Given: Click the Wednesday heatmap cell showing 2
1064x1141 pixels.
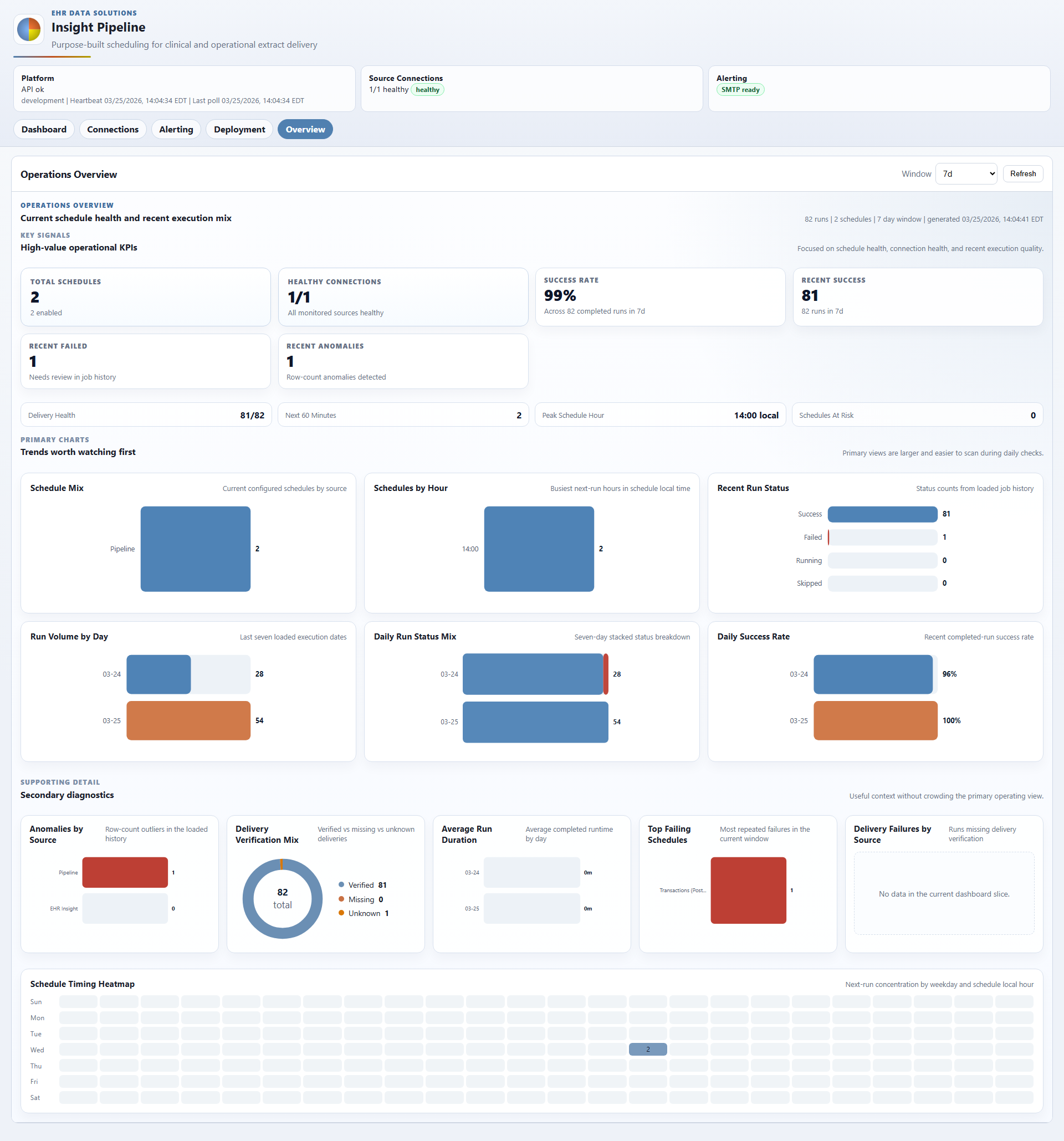Looking at the screenshot, I should 648,1048.
